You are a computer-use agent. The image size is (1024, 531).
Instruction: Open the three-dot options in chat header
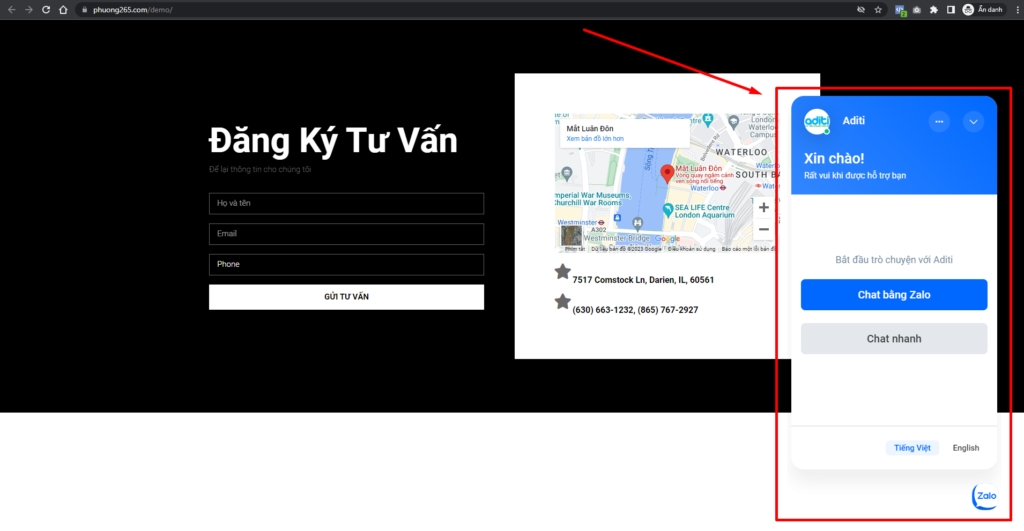(x=939, y=122)
